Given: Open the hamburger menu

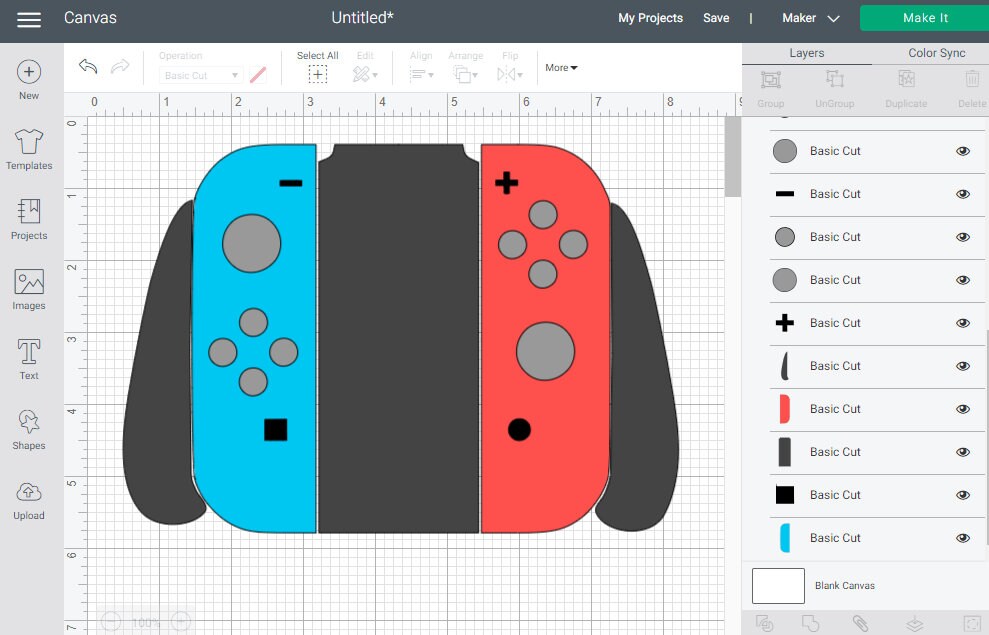Looking at the screenshot, I should [28, 18].
